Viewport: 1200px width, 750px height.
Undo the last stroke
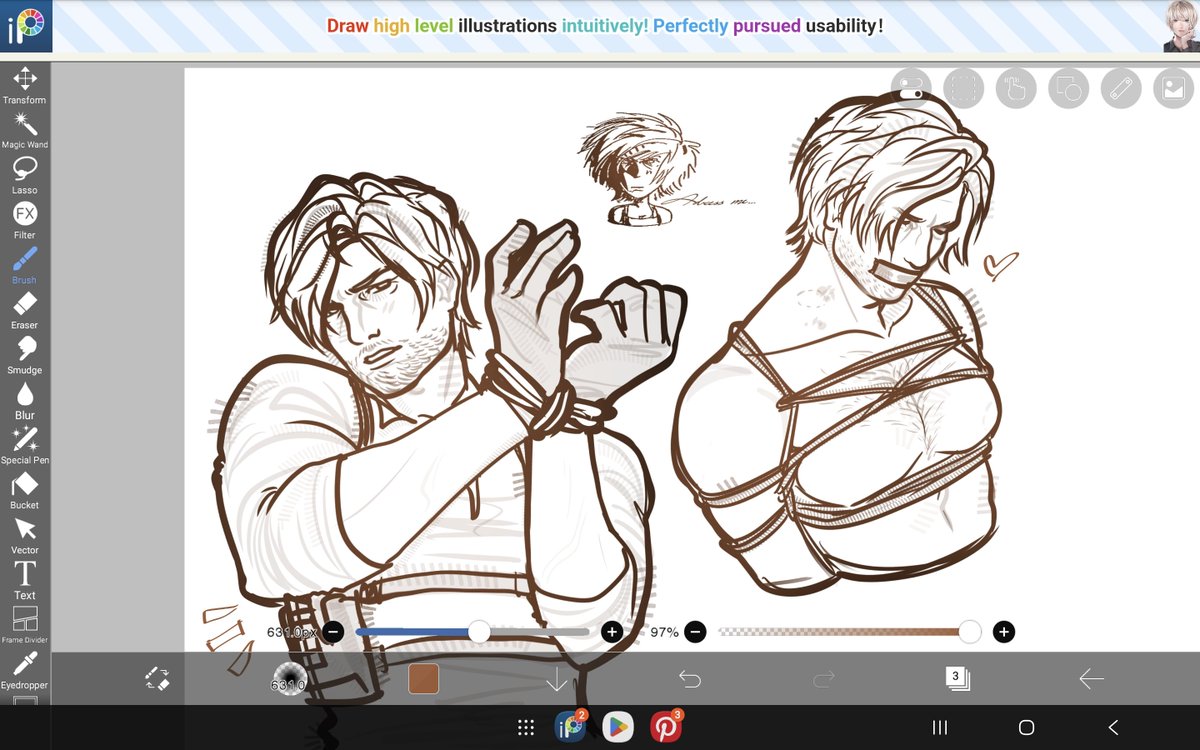[690, 679]
